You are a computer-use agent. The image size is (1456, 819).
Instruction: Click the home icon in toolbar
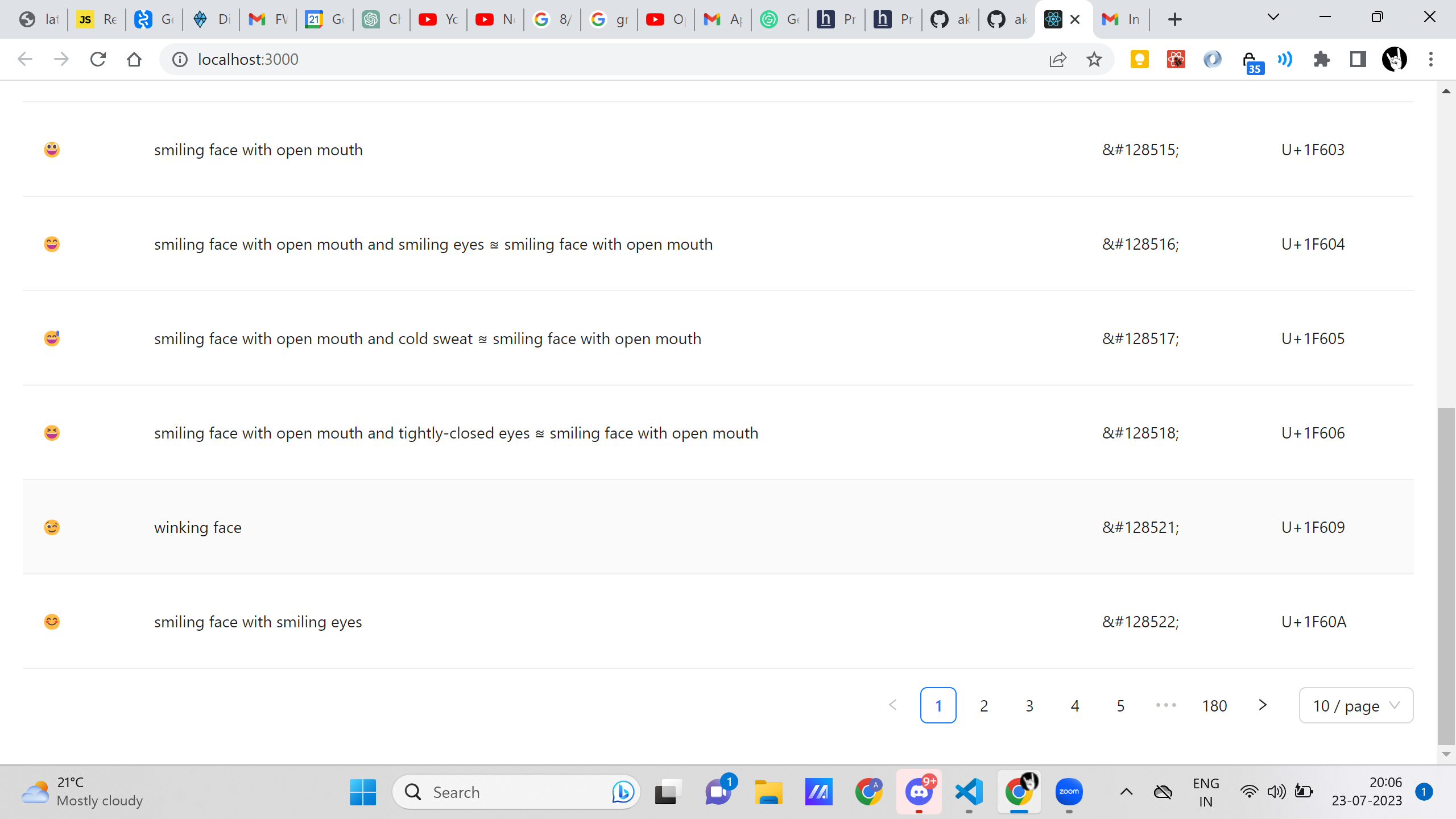pyautogui.click(x=134, y=59)
